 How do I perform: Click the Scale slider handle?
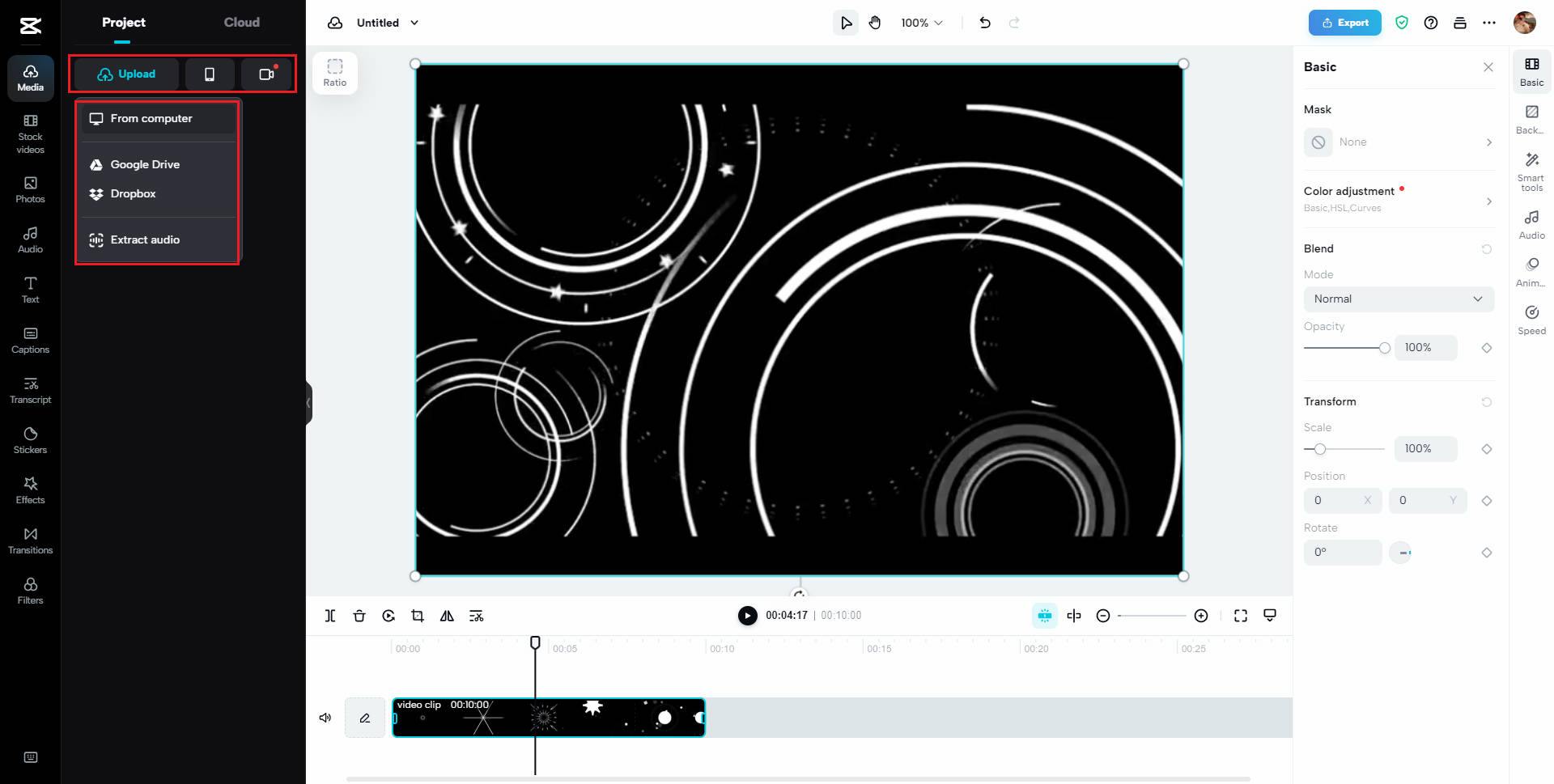tap(1320, 449)
